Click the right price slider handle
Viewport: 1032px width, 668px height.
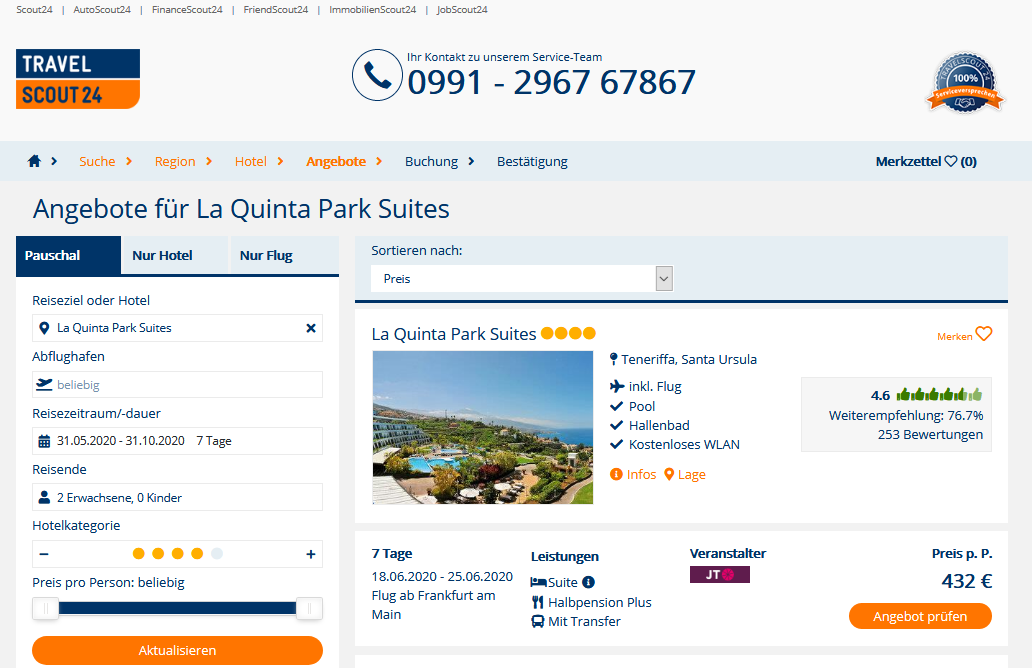coord(309,609)
